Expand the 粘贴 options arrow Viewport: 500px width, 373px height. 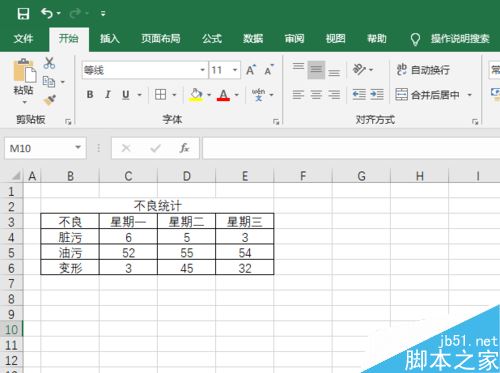pyautogui.click(x=24, y=102)
